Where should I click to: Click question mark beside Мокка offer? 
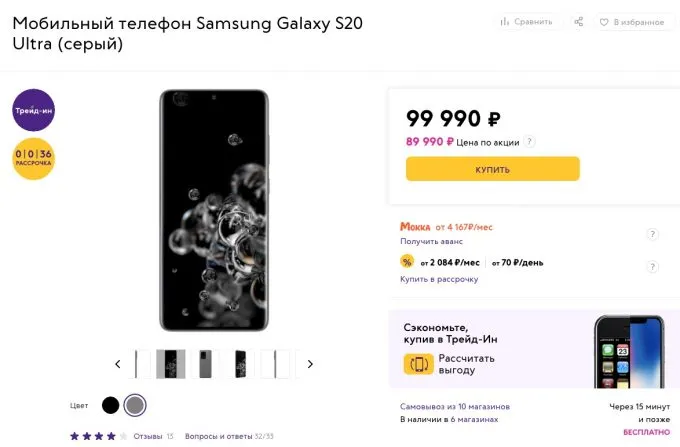point(652,235)
